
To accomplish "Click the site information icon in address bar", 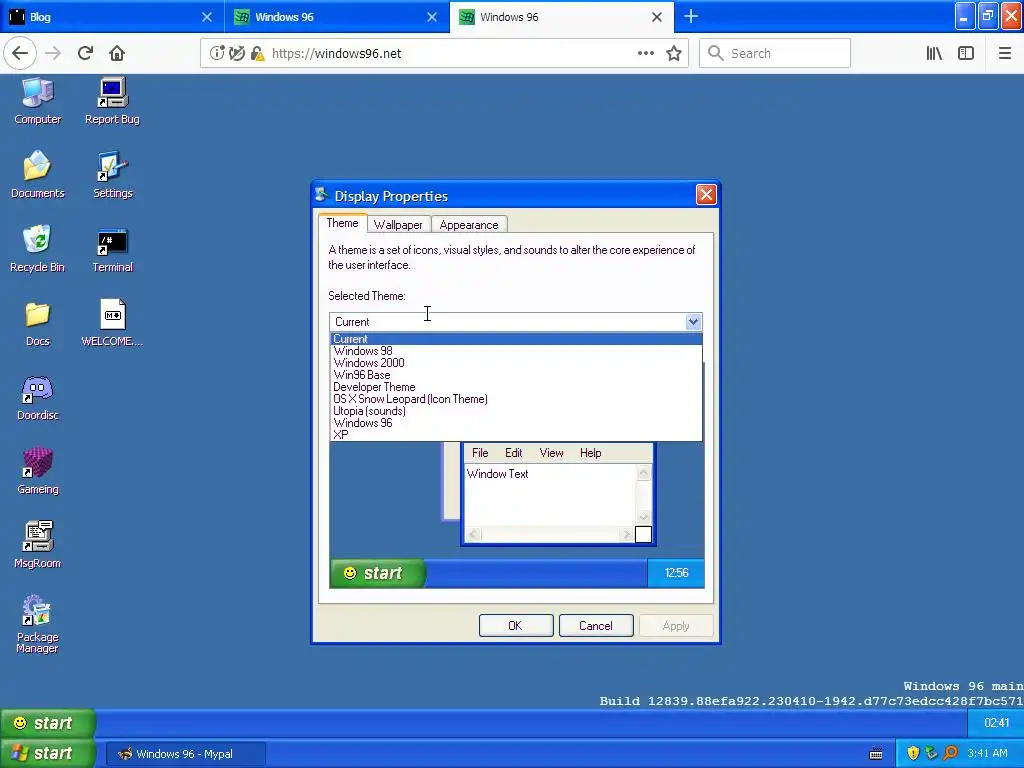I will pyautogui.click(x=217, y=53).
